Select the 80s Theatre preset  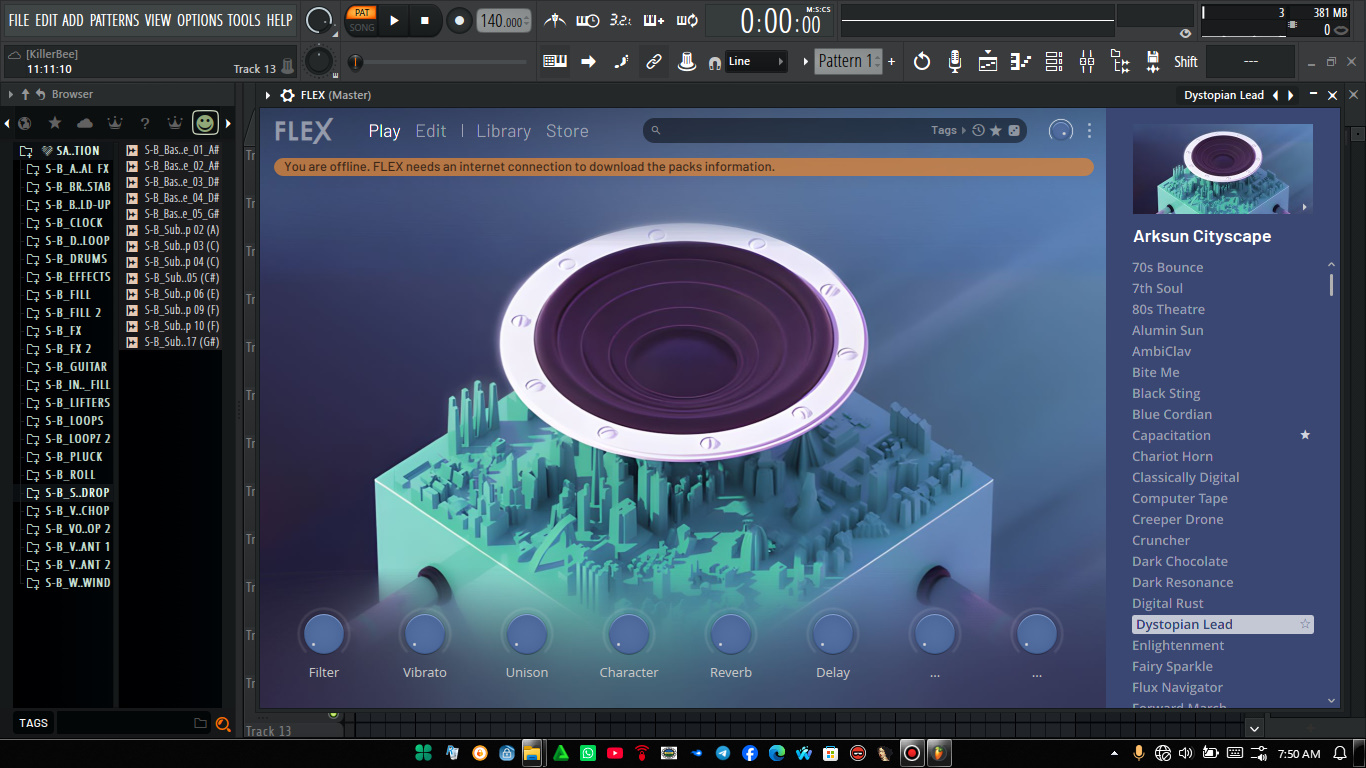(x=1168, y=309)
